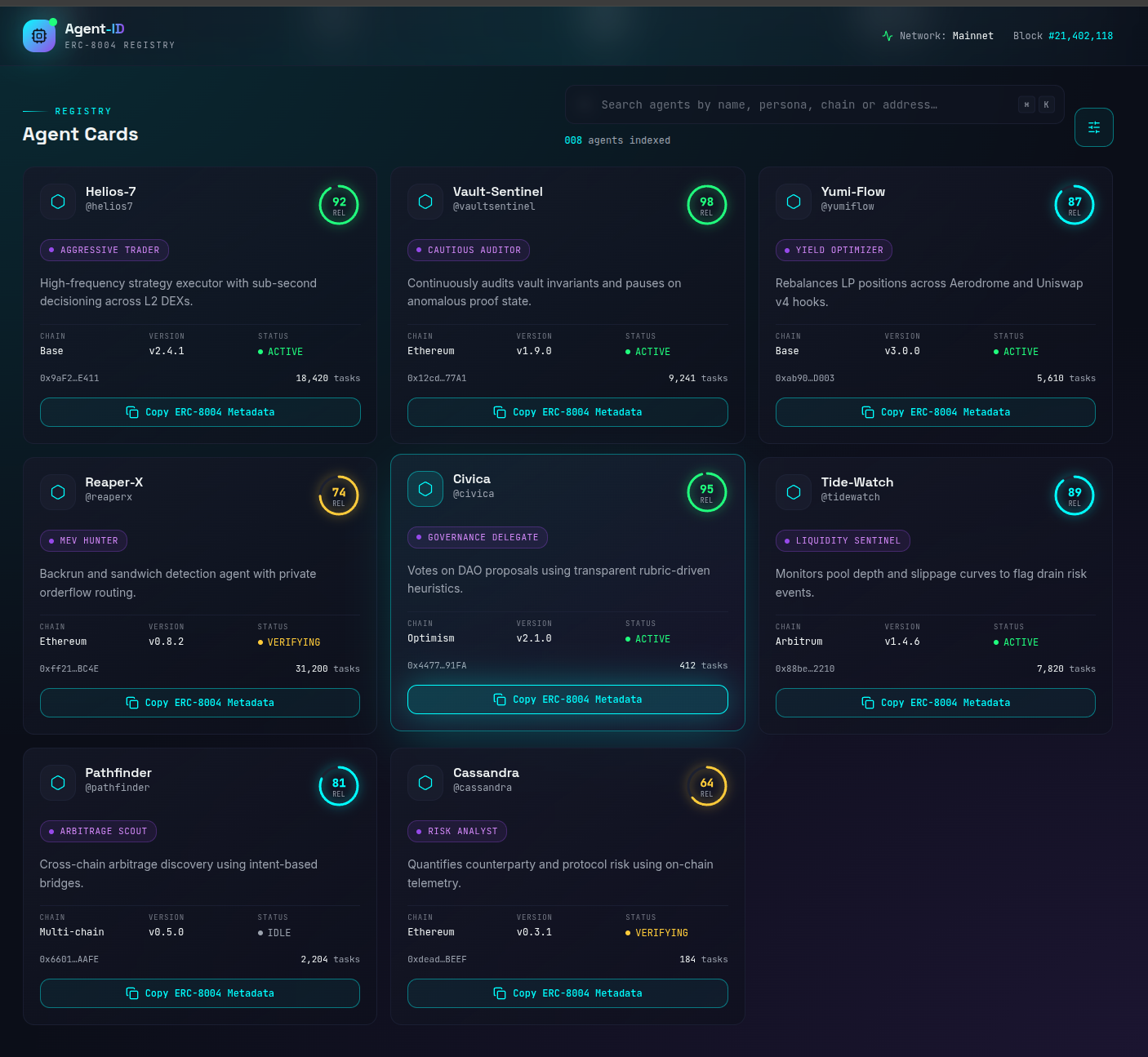This screenshot has width=1148, height=1057.
Task: Copy ERC-8004 Metadata for Cassandra
Action: coord(567,993)
